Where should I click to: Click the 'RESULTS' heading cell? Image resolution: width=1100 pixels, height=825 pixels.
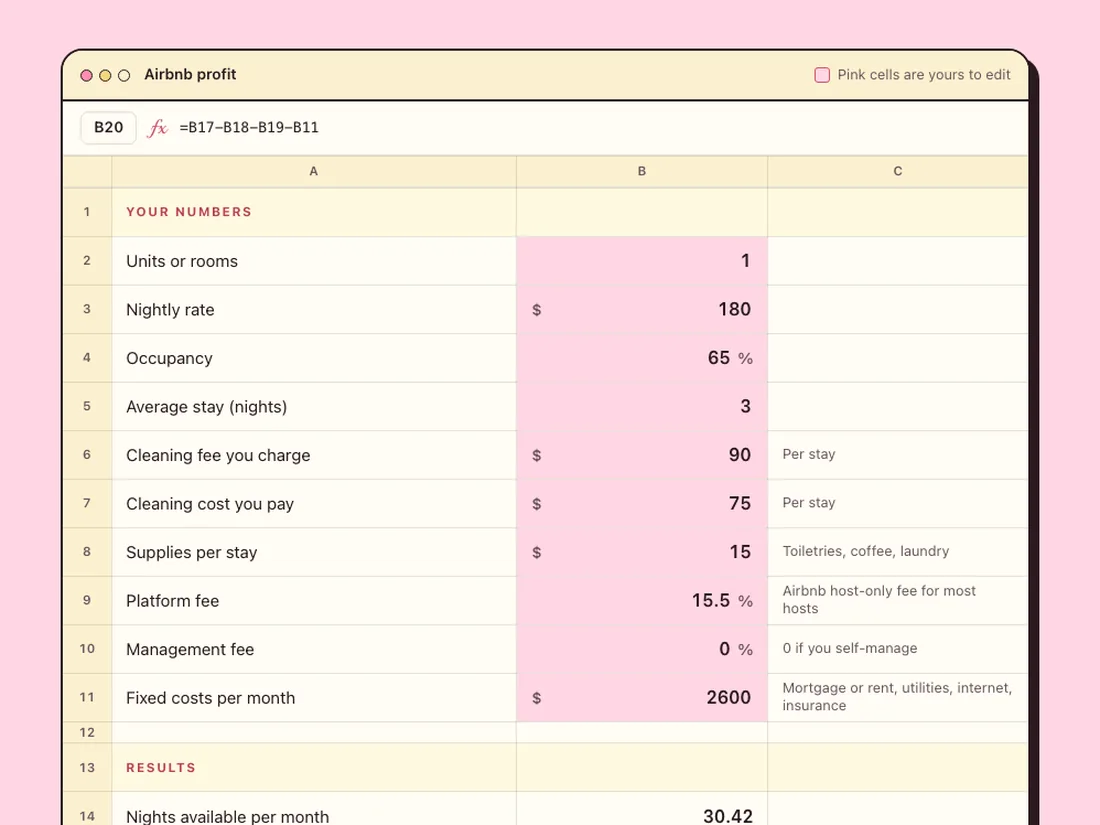tap(314, 767)
